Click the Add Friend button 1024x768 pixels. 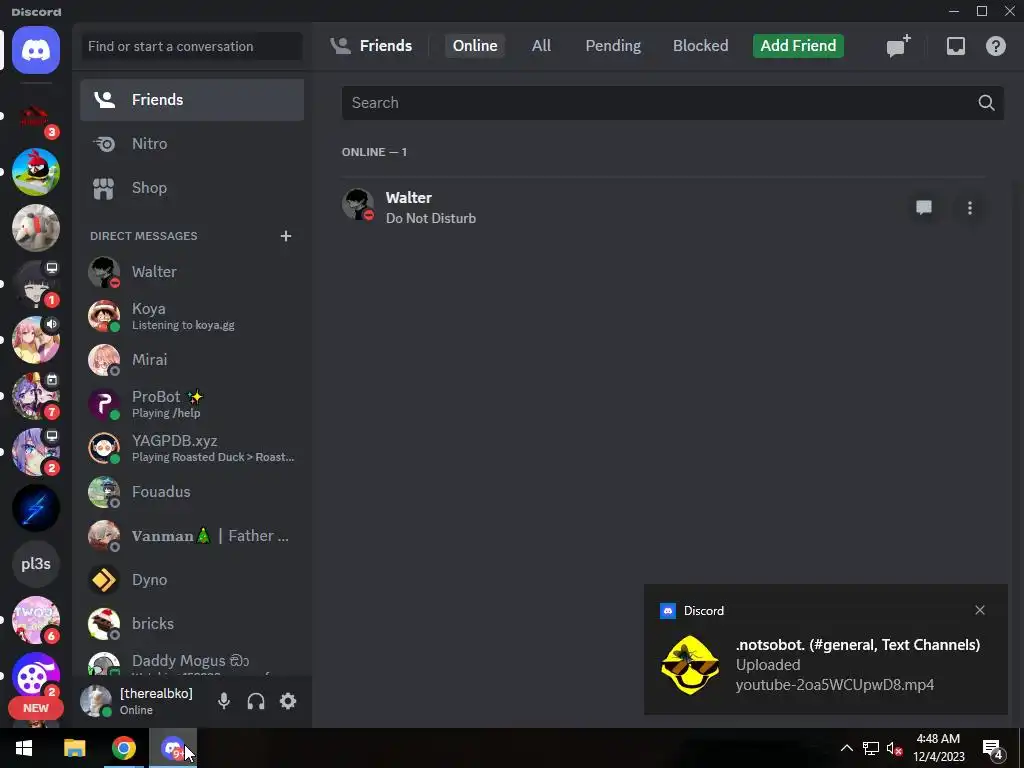point(798,46)
